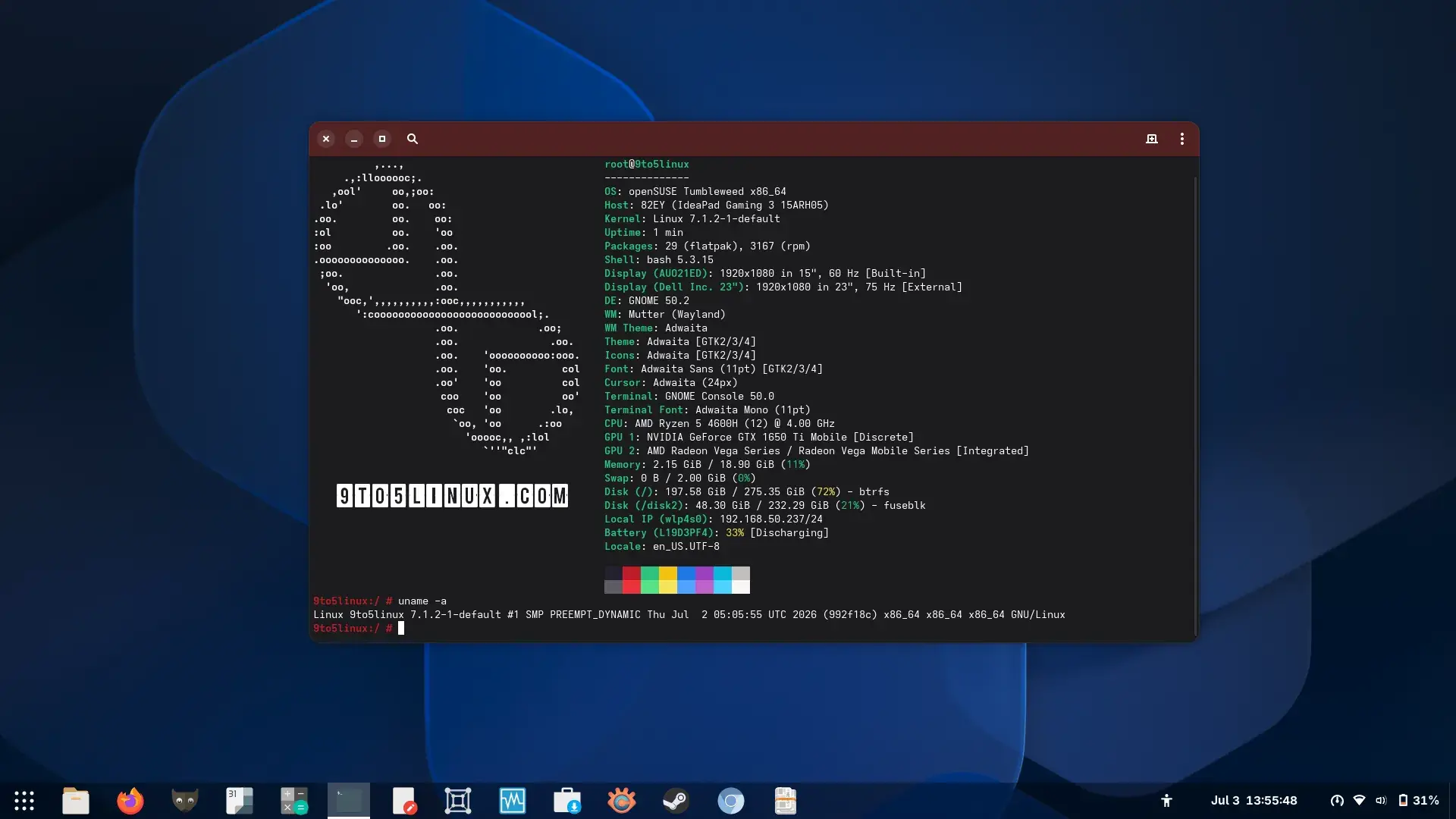Image resolution: width=1456 pixels, height=819 pixels.
Task: Switch to the running terminal in the dock
Action: 349,801
